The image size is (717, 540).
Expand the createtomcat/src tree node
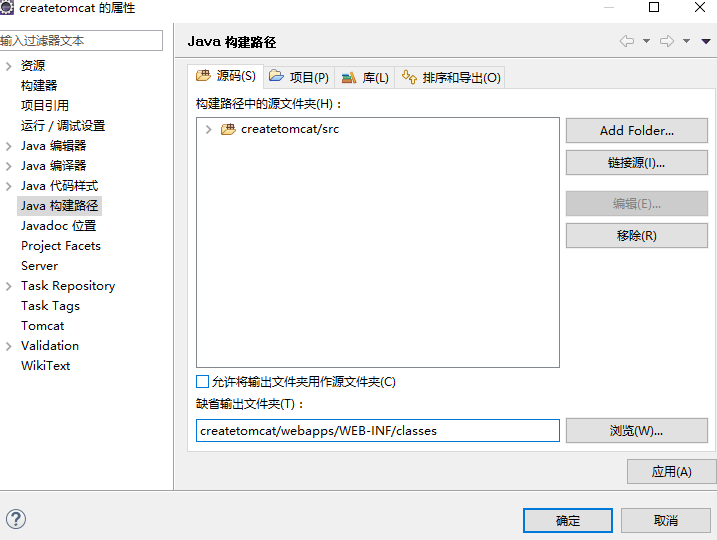pos(209,129)
